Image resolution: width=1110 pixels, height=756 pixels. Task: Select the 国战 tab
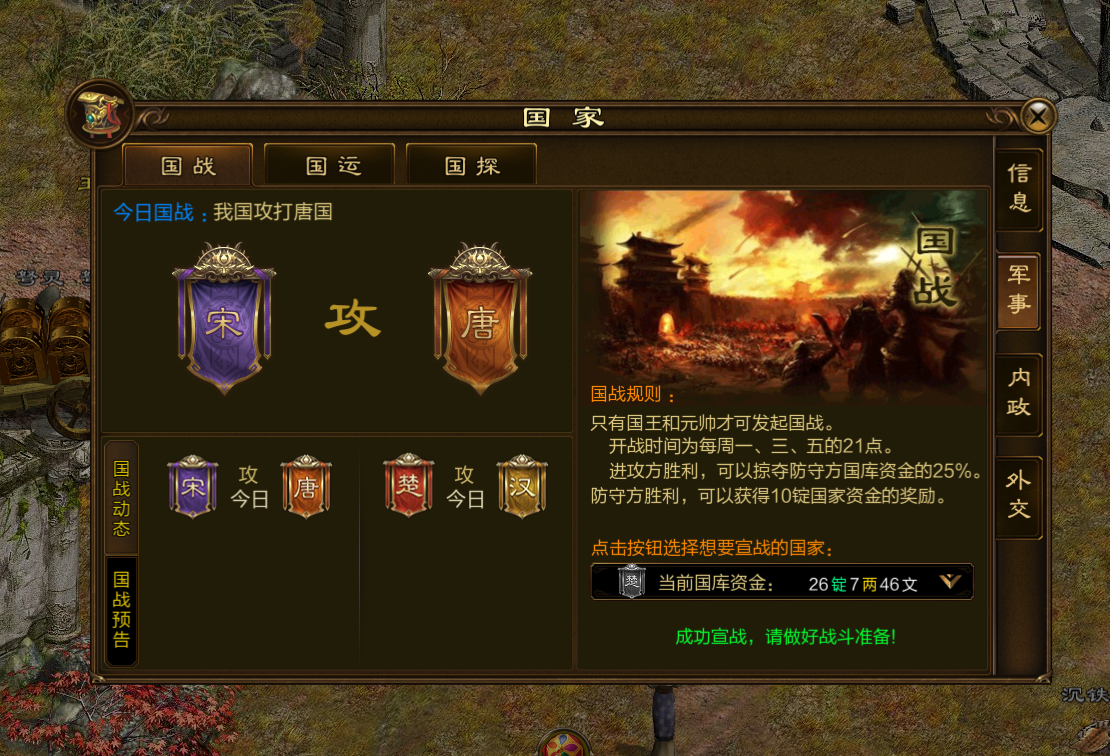point(188,165)
